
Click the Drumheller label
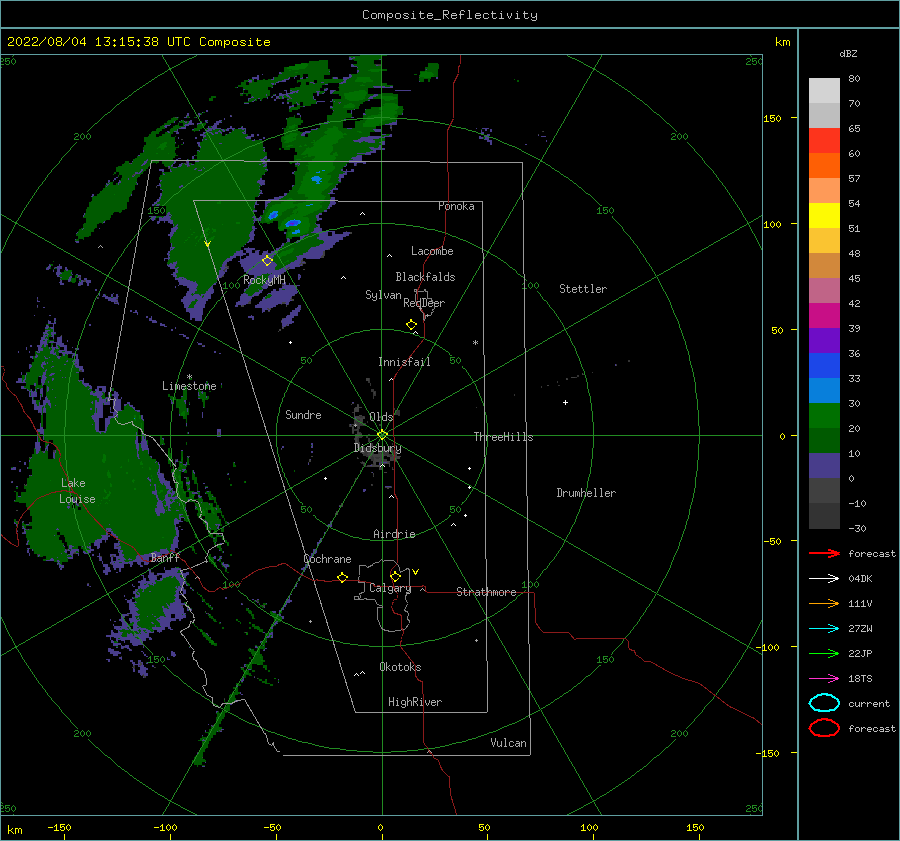pos(586,493)
